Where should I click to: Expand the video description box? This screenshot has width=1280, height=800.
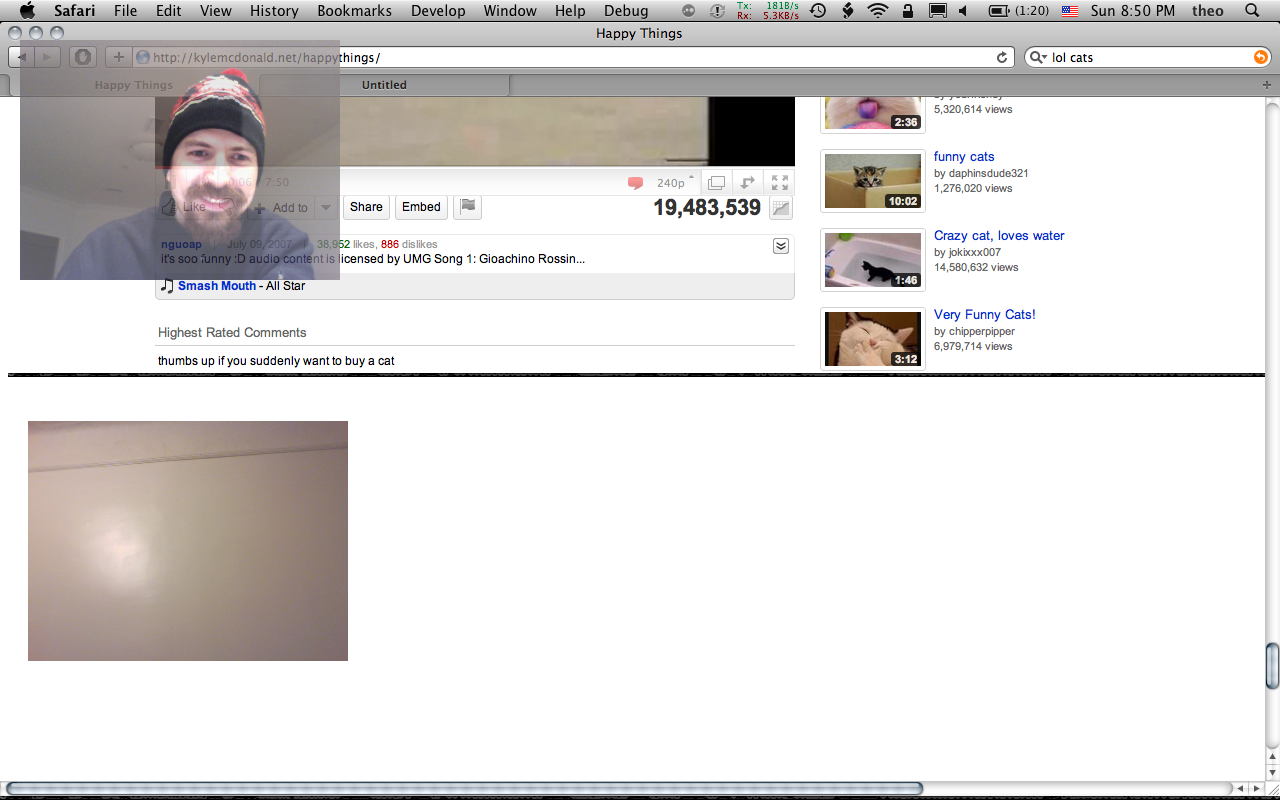point(781,246)
